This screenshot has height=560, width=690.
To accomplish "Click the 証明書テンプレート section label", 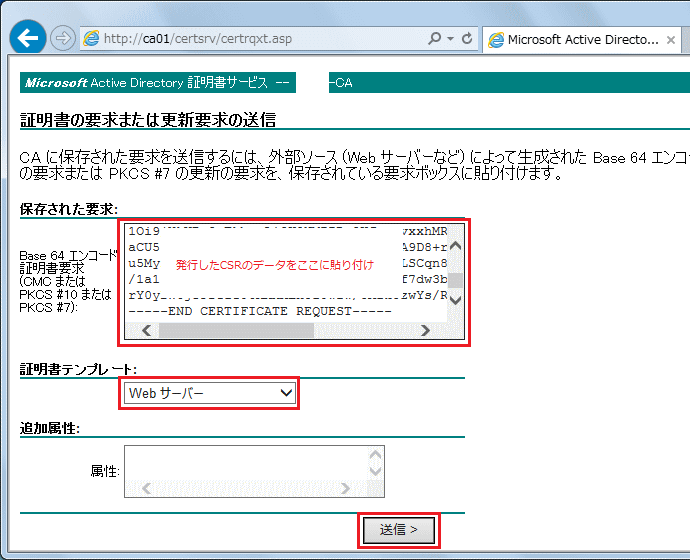I will [78, 369].
